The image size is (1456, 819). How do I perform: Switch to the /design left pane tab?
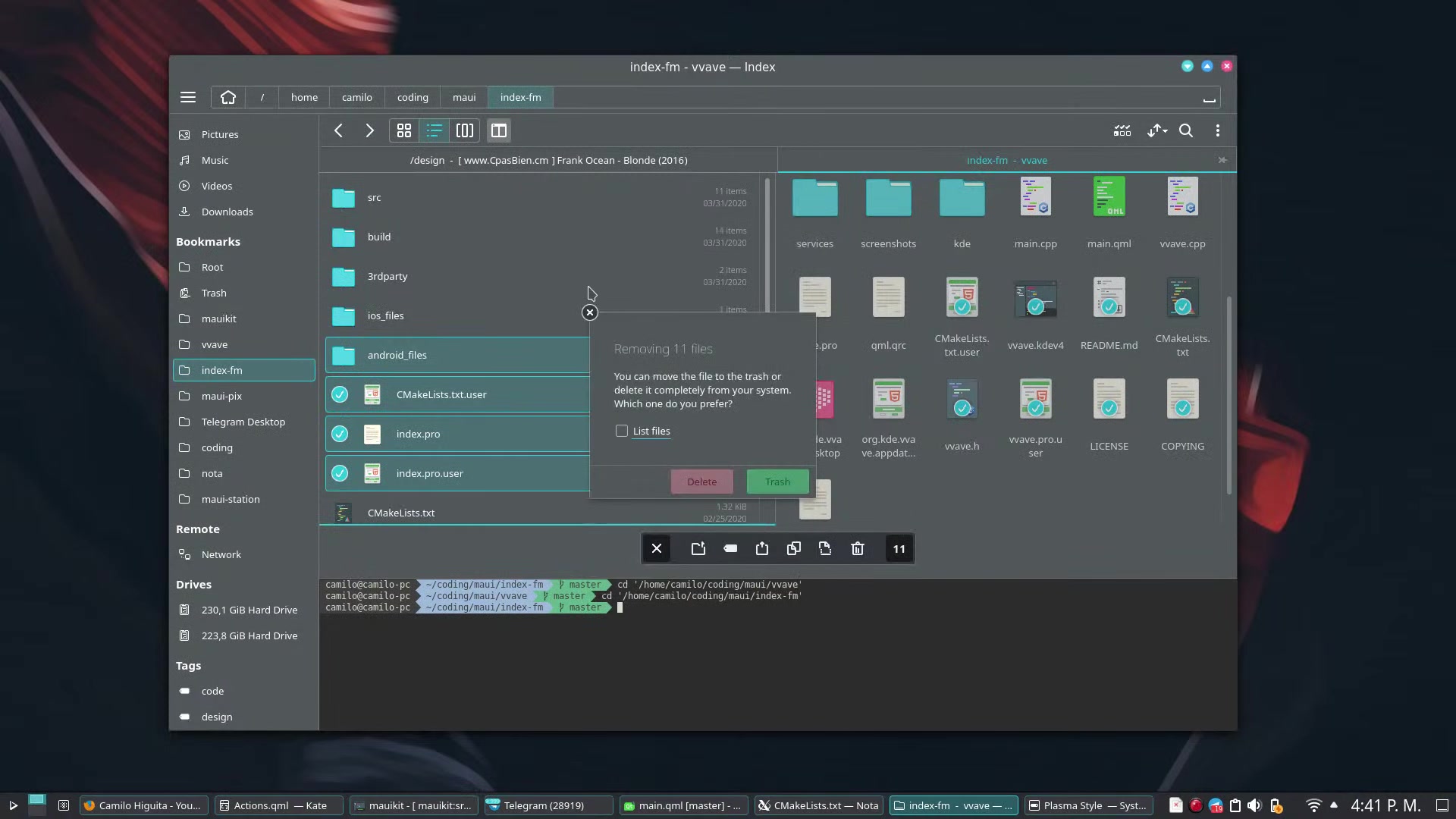click(548, 160)
